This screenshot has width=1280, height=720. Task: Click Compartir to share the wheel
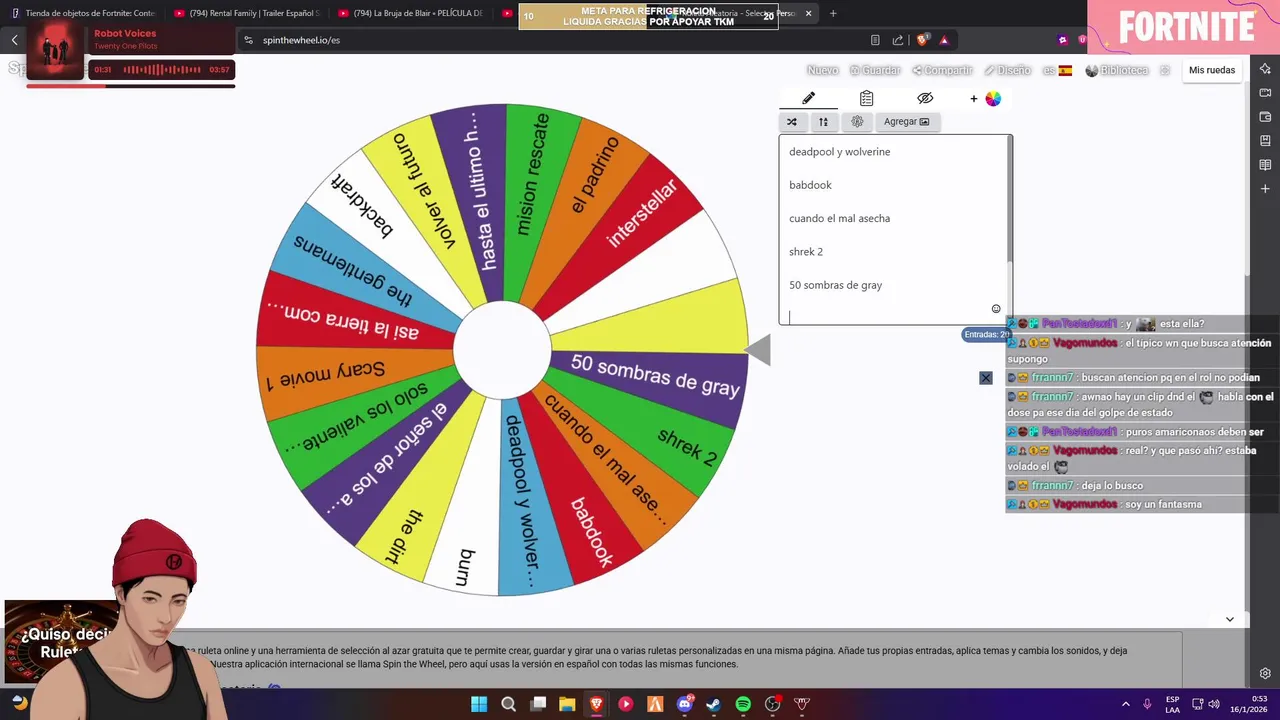tap(942, 70)
